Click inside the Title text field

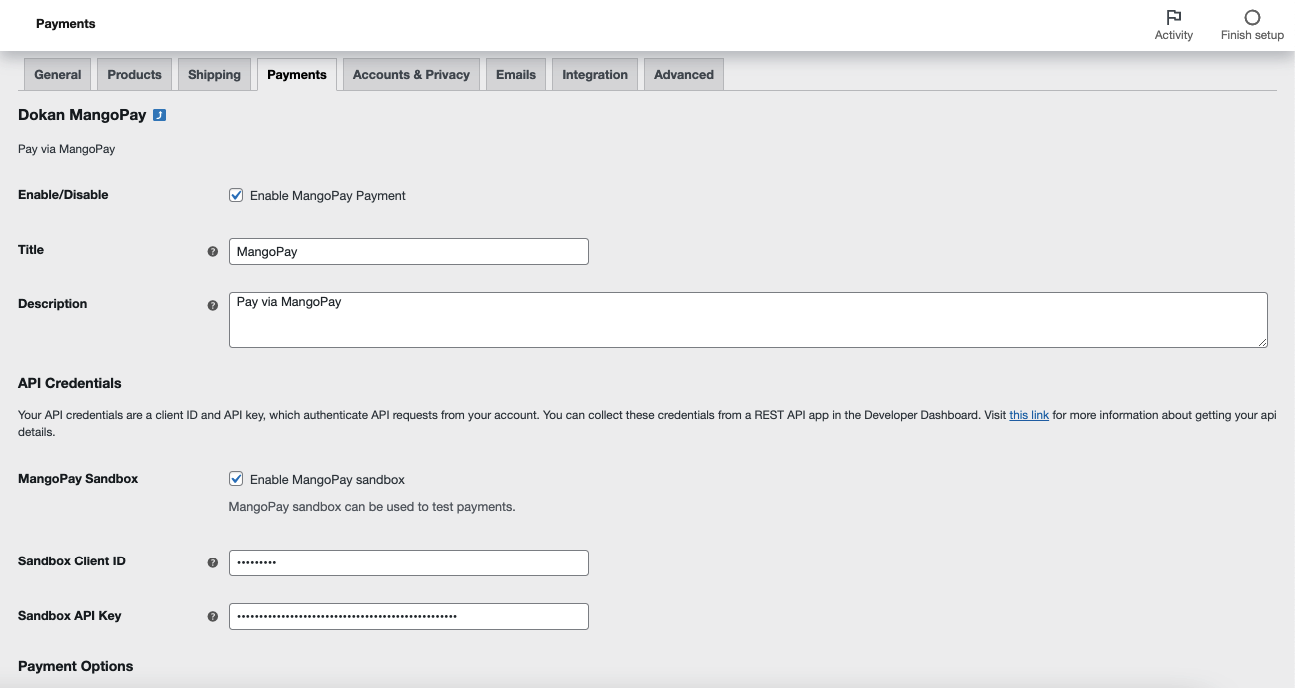coord(408,251)
